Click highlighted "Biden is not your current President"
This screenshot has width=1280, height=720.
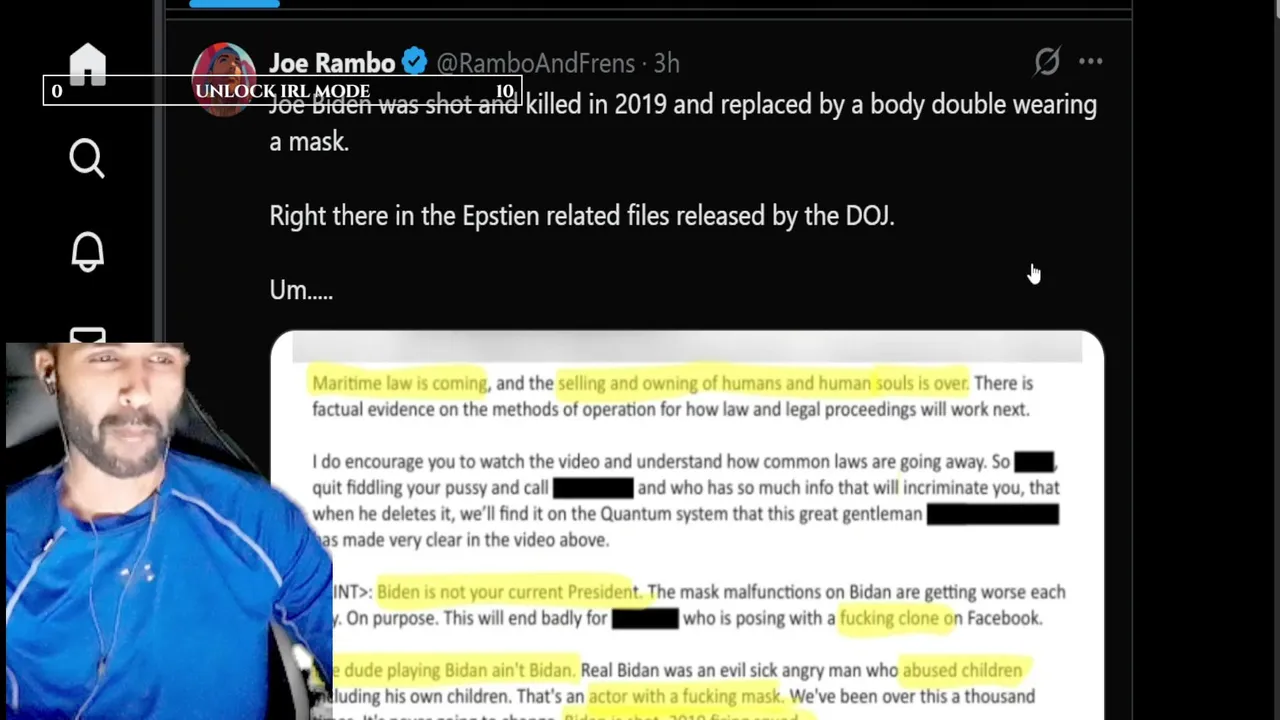click(504, 592)
